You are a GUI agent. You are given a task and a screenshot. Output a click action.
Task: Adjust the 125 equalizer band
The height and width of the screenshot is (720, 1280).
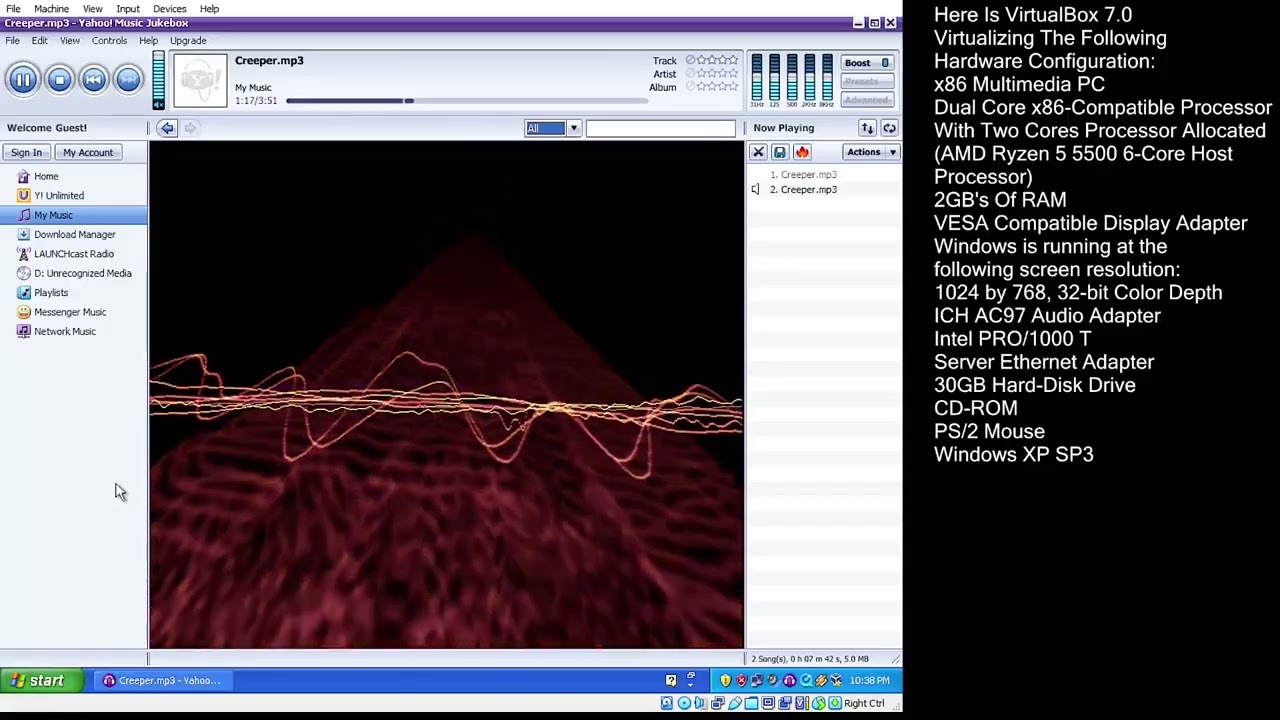click(774, 78)
